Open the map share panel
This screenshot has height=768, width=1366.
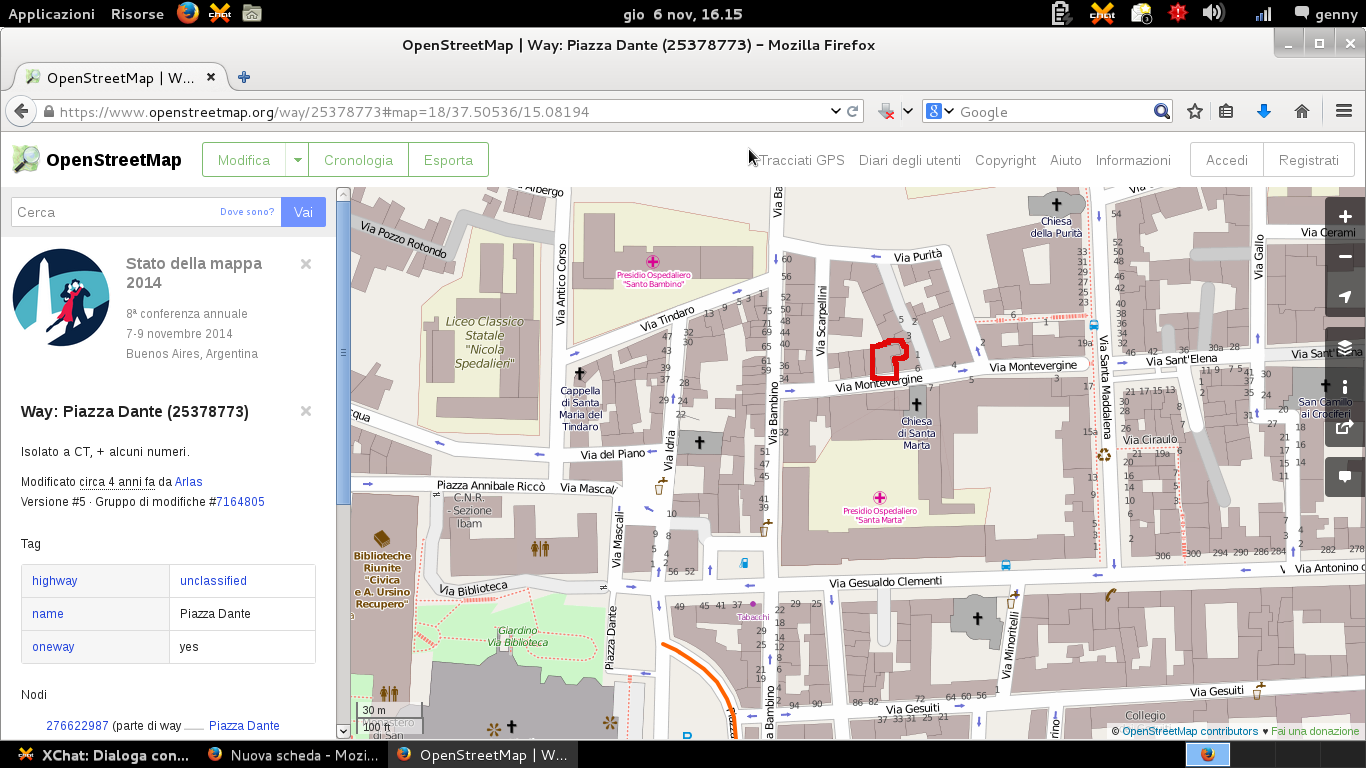point(1345,427)
